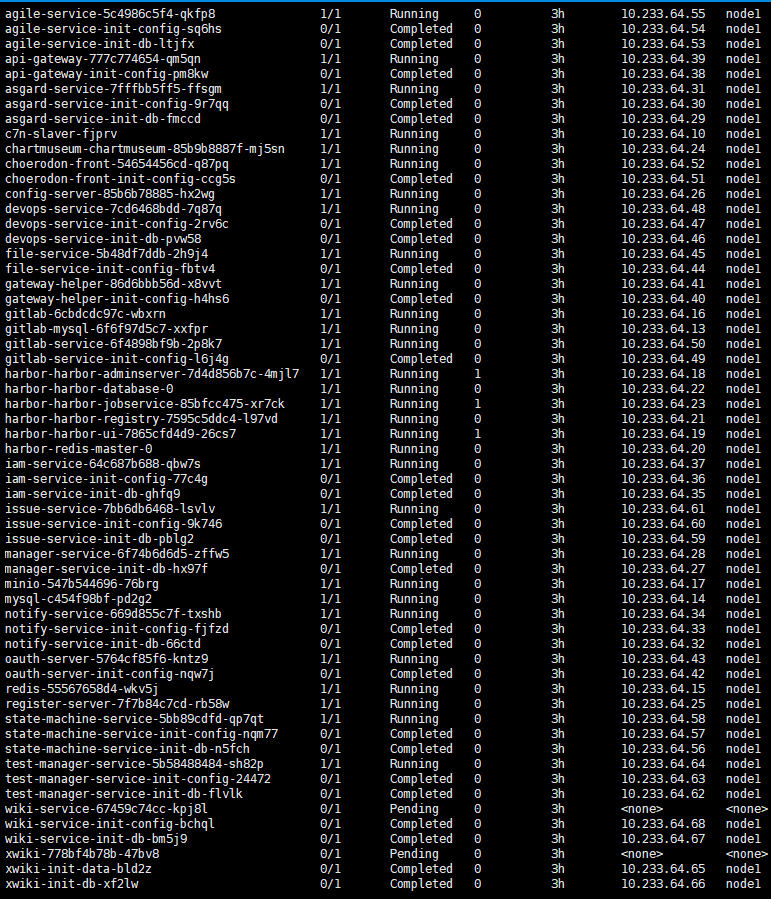Screen dimensions: 771x899
Task: Click gitlab-mysql-6f6f97d5c7-xxfpr text
Action: pos(107,329)
